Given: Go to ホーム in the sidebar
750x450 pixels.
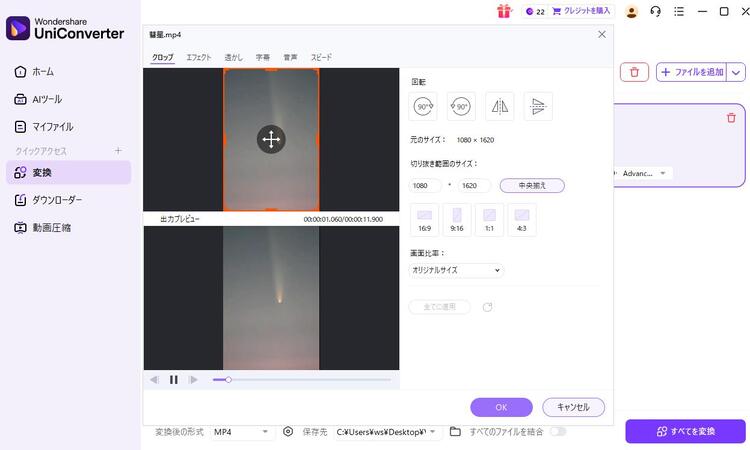Looking at the screenshot, I should [68, 72].
